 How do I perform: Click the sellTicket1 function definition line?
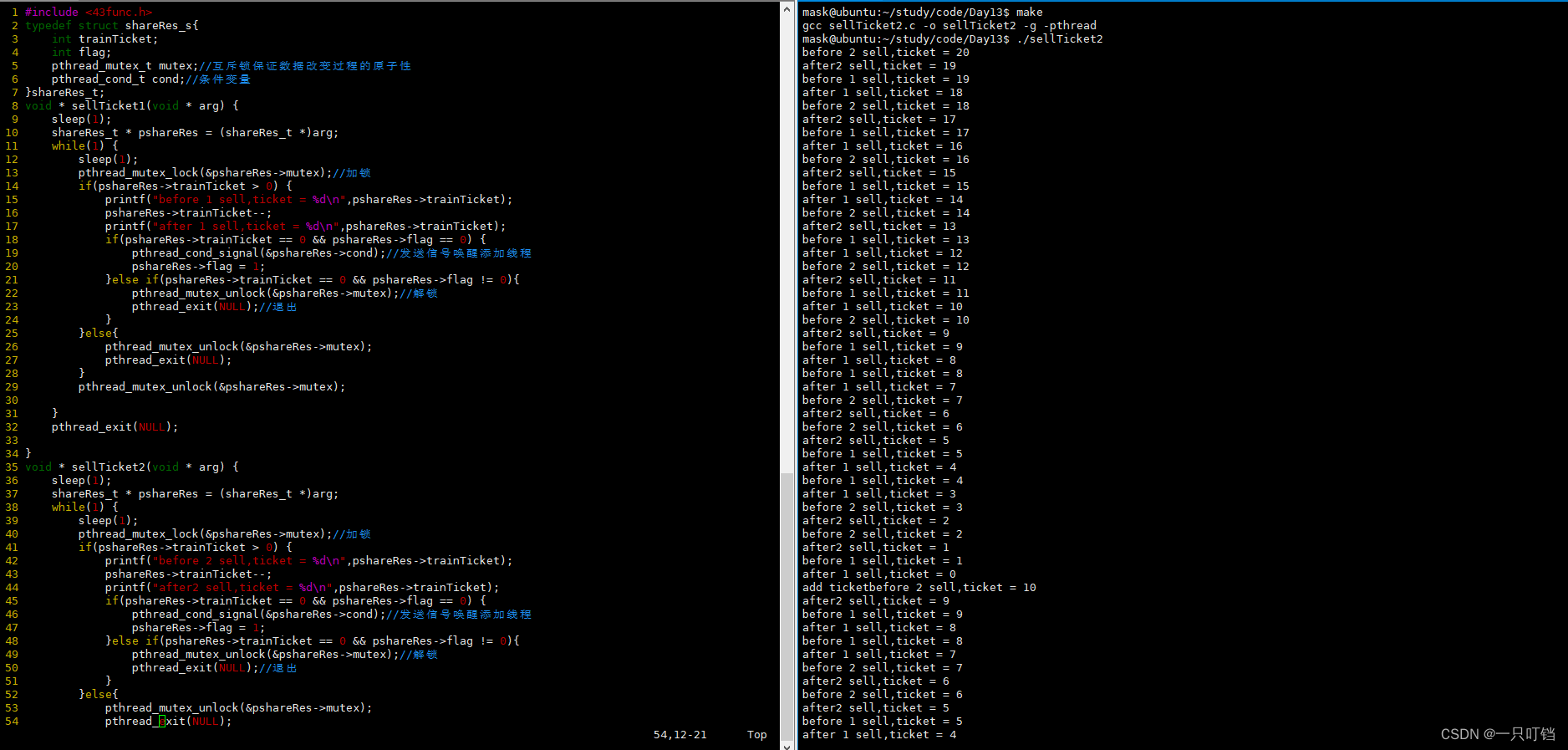click(132, 105)
